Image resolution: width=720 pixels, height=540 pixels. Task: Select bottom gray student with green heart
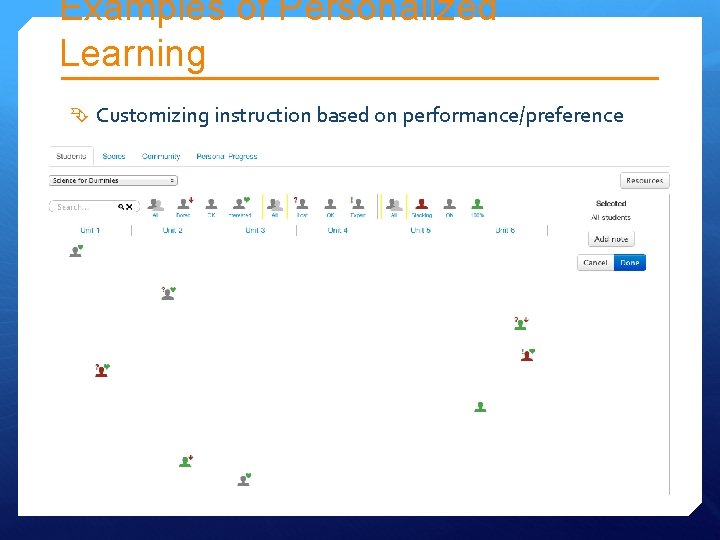[244, 479]
